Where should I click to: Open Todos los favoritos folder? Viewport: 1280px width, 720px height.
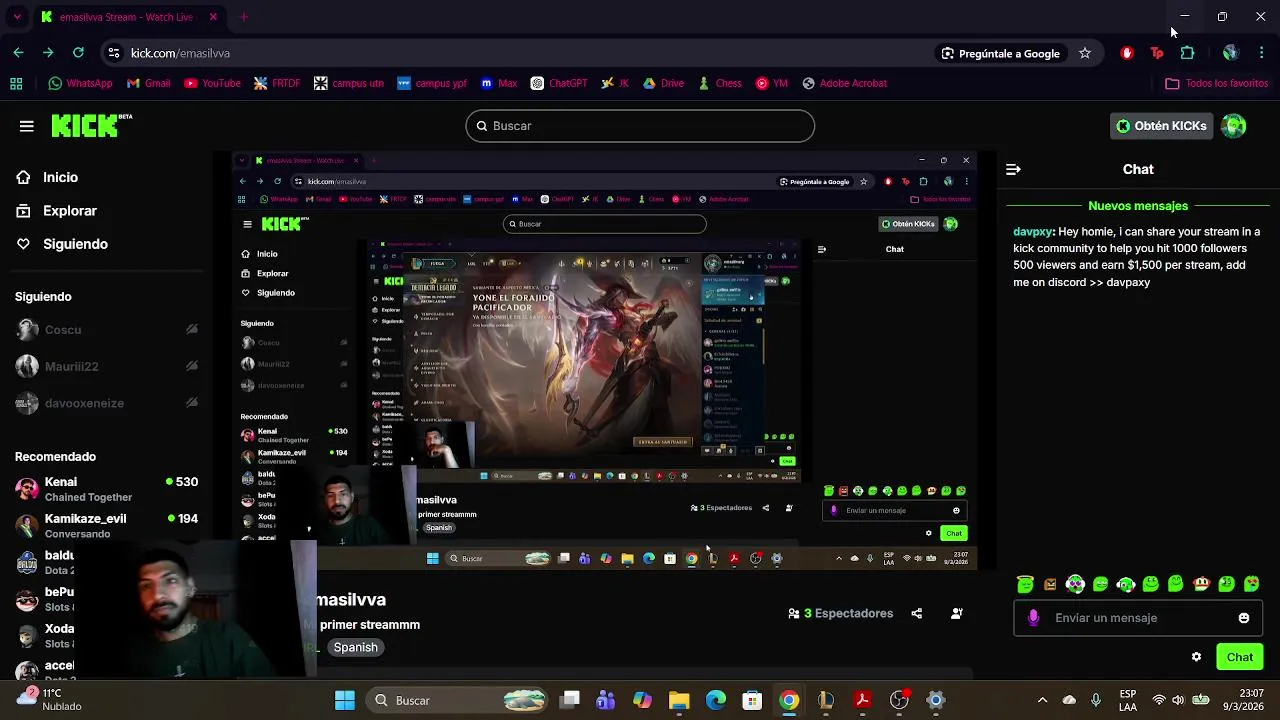(1217, 83)
